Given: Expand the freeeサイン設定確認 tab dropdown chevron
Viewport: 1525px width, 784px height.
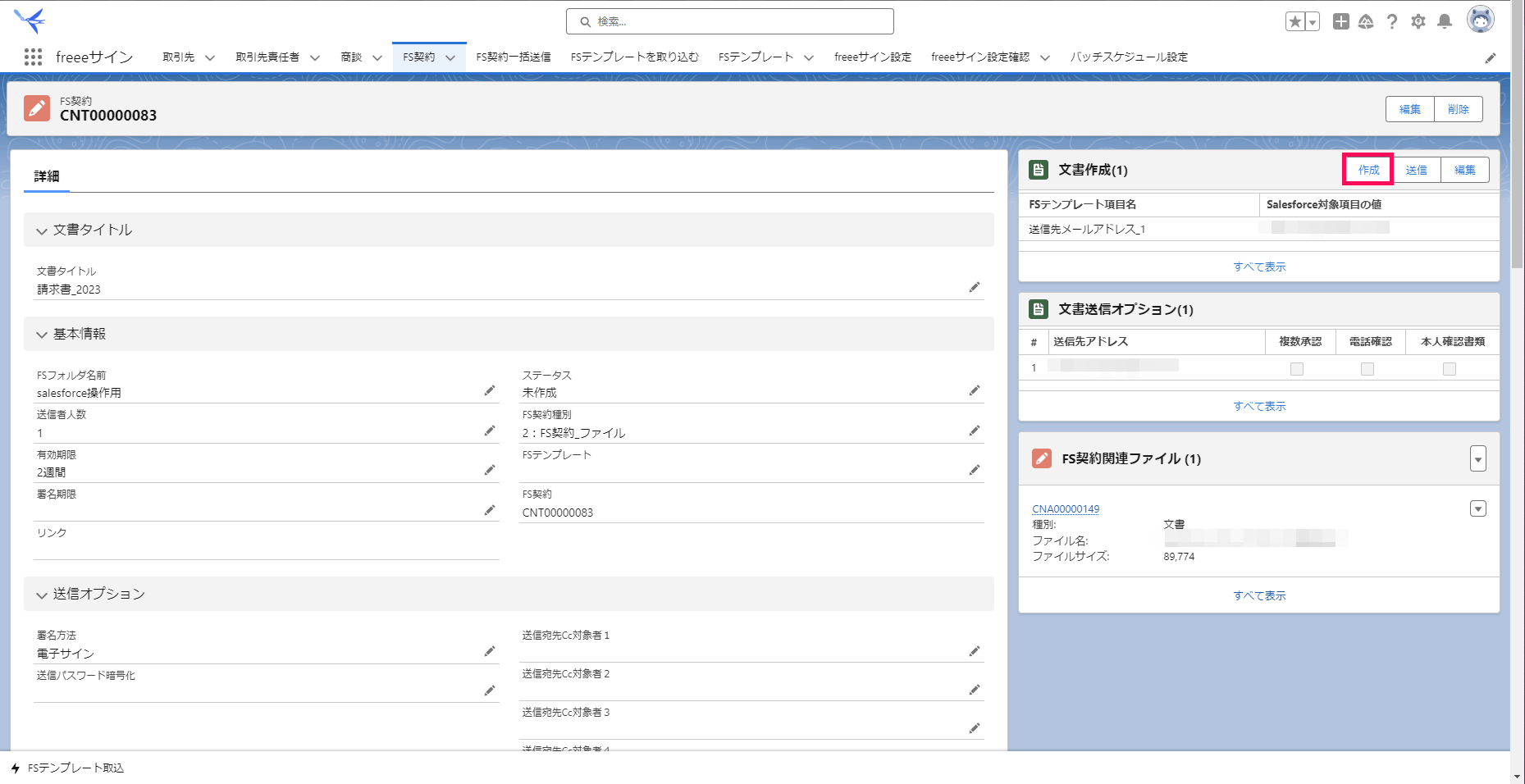Looking at the screenshot, I should tap(1045, 57).
